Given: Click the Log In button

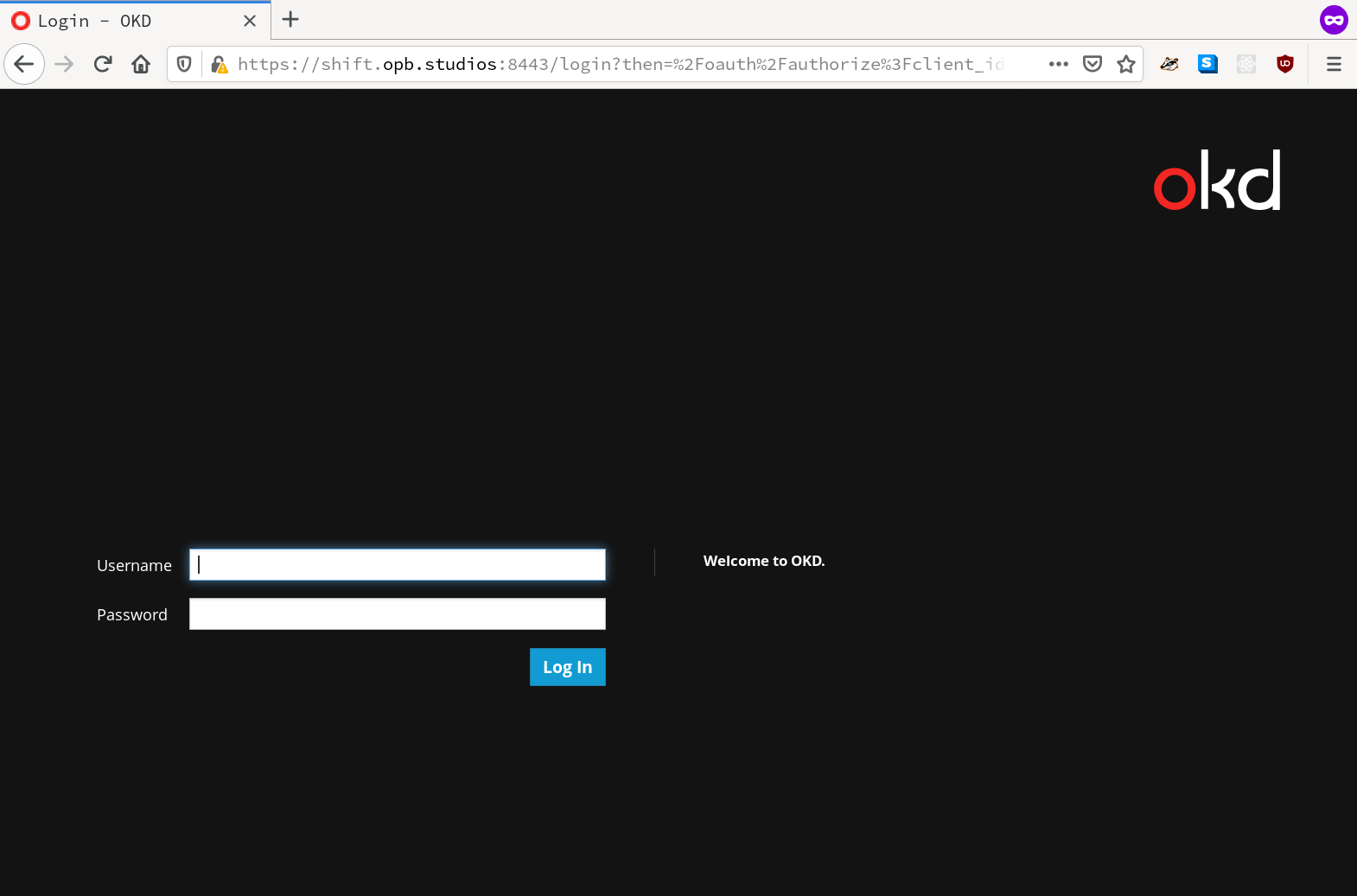Looking at the screenshot, I should (x=568, y=667).
